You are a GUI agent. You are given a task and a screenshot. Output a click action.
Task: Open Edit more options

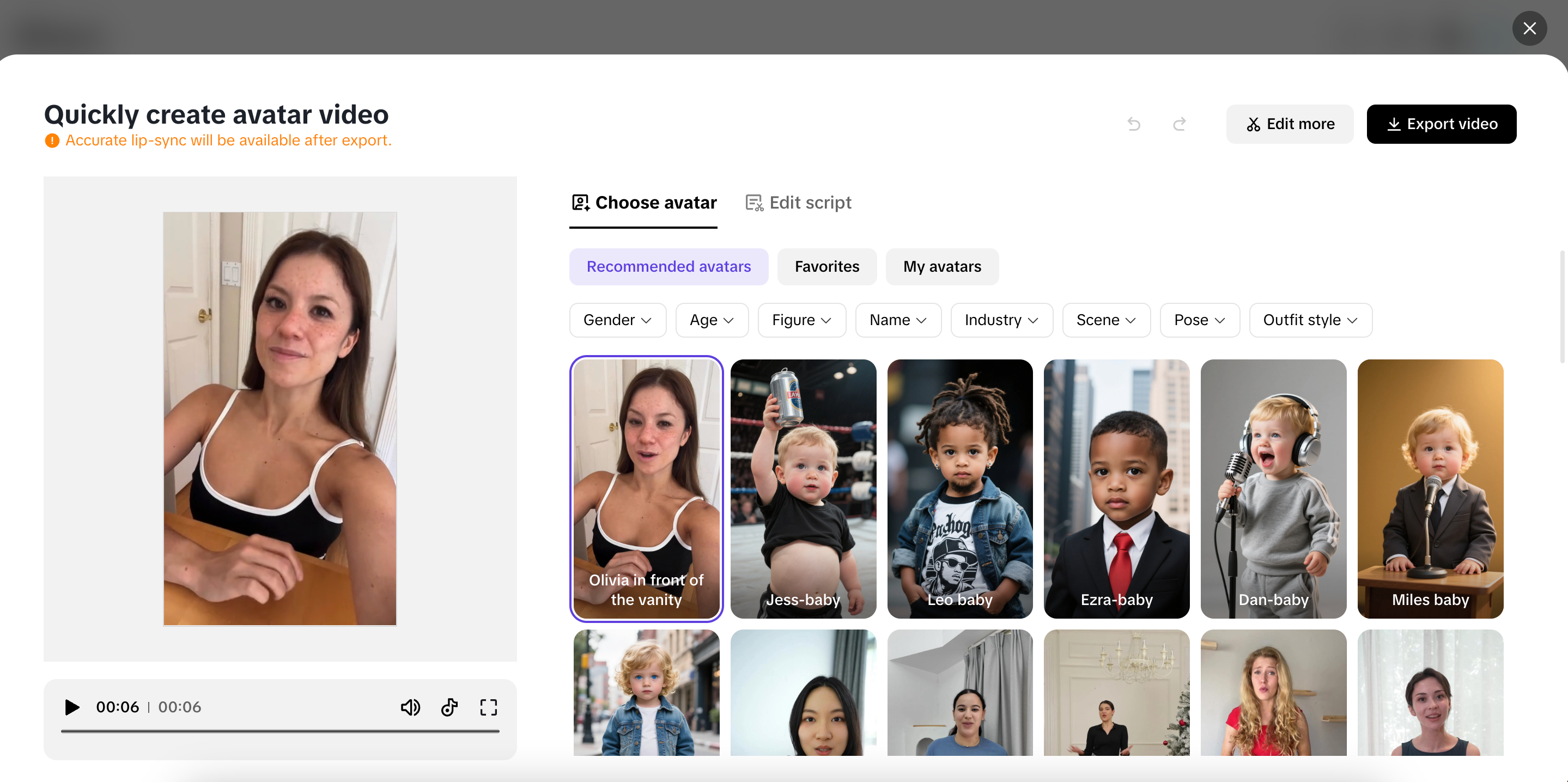[x=1290, y=124]
